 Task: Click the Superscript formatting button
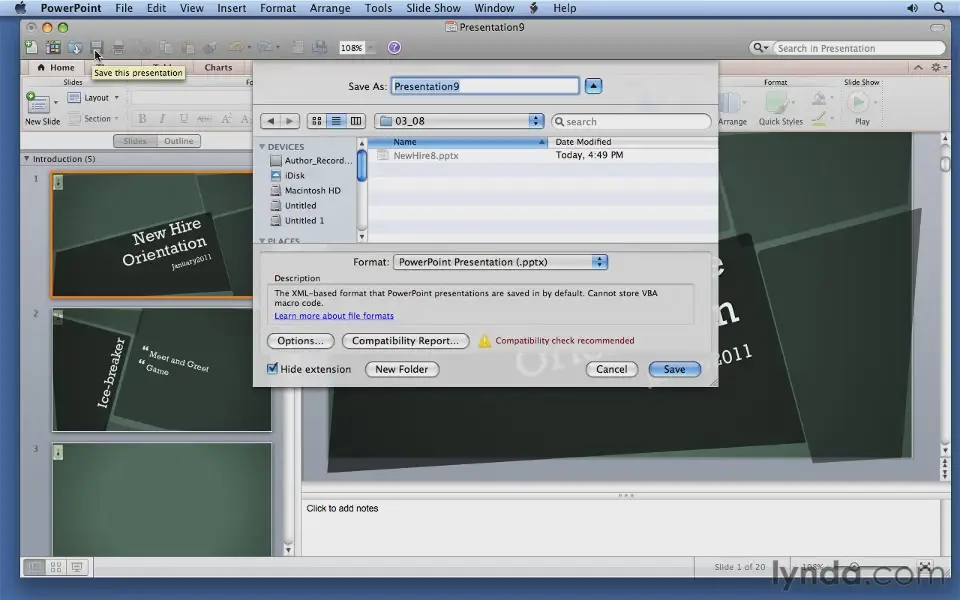pos(226,119)
